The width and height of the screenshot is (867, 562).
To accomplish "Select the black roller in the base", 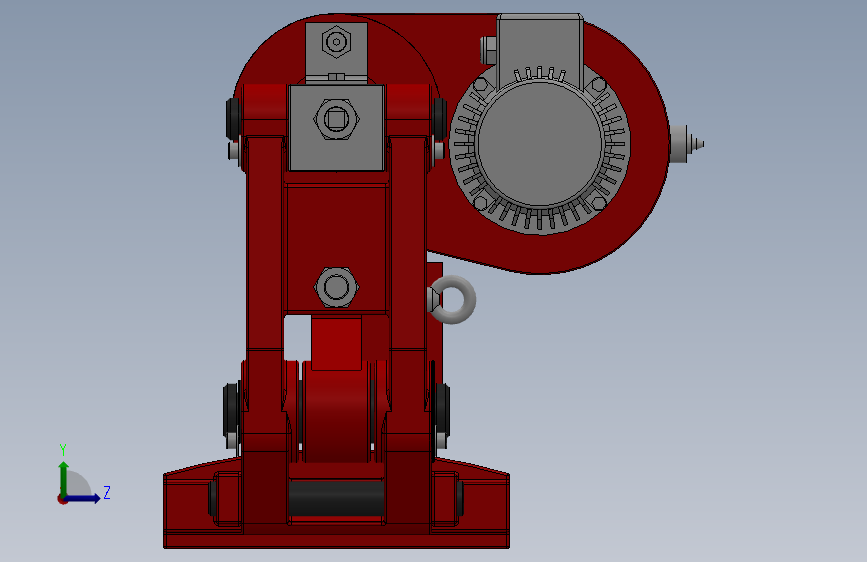I will 336,498.
